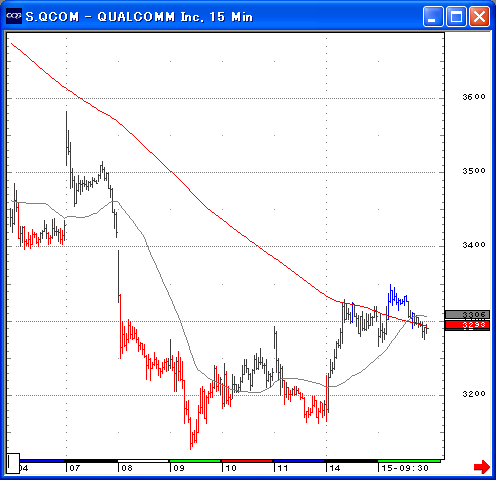Click the 04 date label on time axis

24,468
